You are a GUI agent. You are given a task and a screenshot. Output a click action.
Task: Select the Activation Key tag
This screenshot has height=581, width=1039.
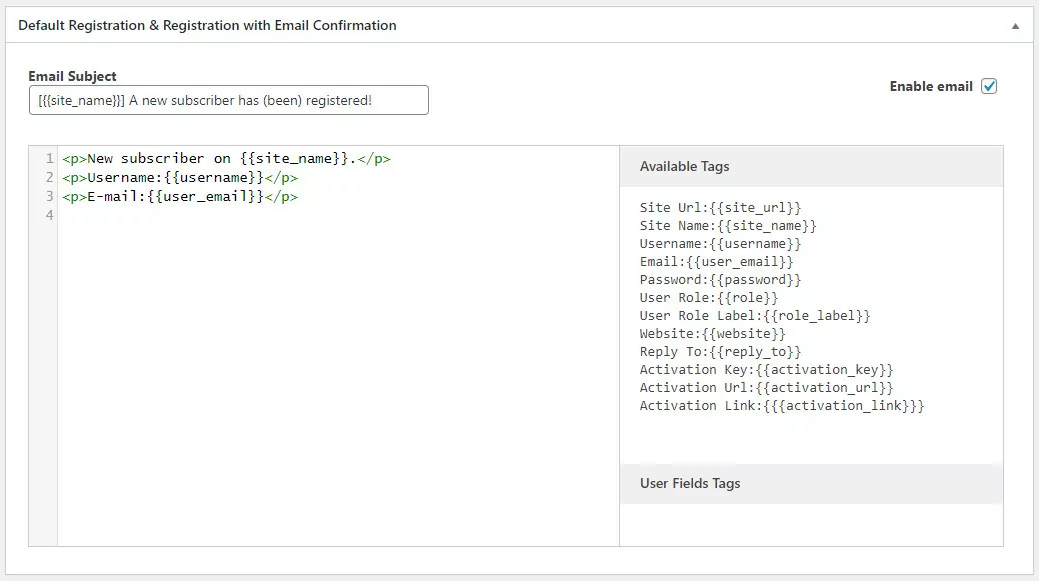[x=766, y=369]
